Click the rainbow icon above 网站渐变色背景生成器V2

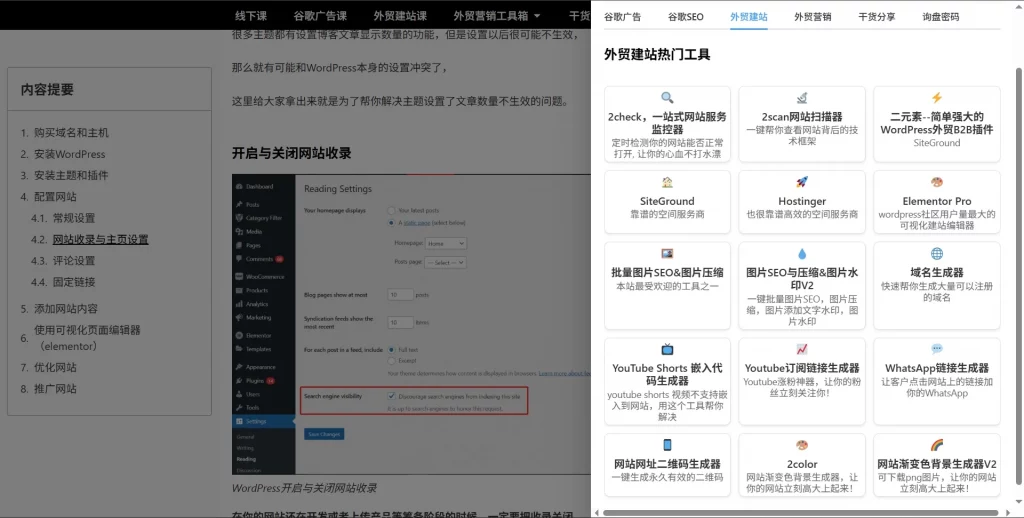tap(936, 445)
